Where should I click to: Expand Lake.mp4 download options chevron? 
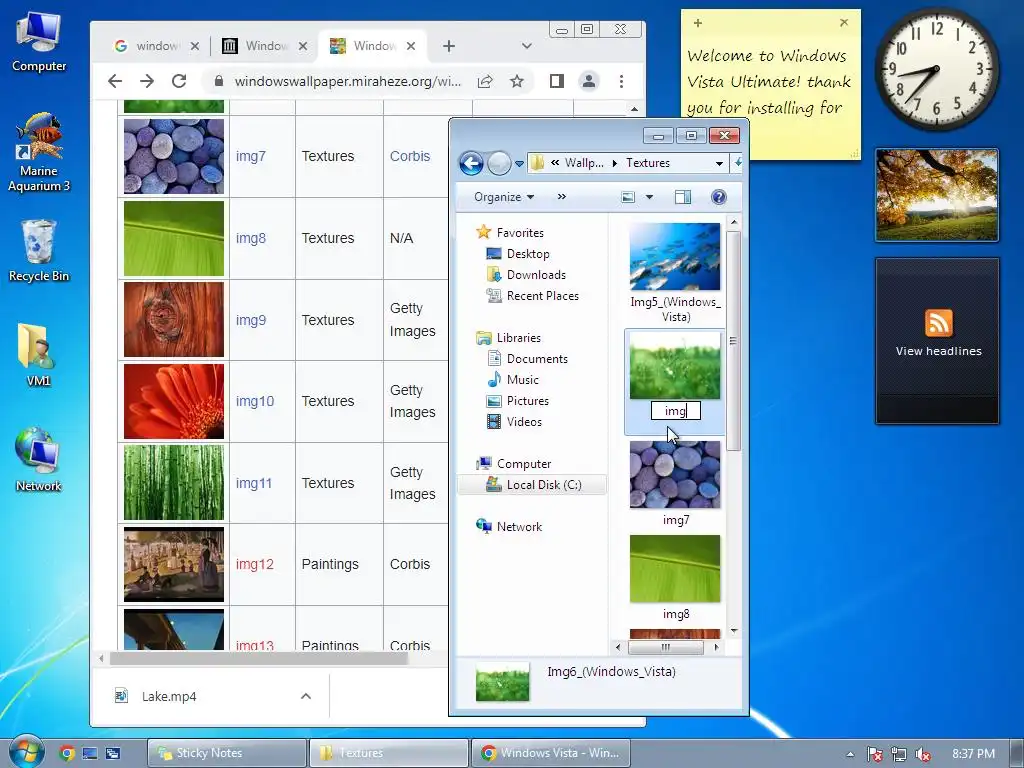[306, 696]
